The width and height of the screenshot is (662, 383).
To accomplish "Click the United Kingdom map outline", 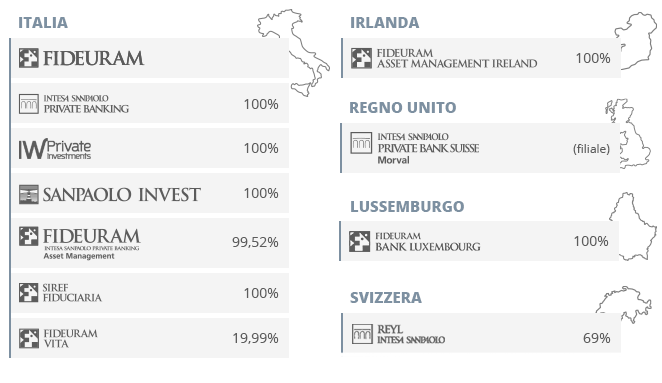I will 628,133.
